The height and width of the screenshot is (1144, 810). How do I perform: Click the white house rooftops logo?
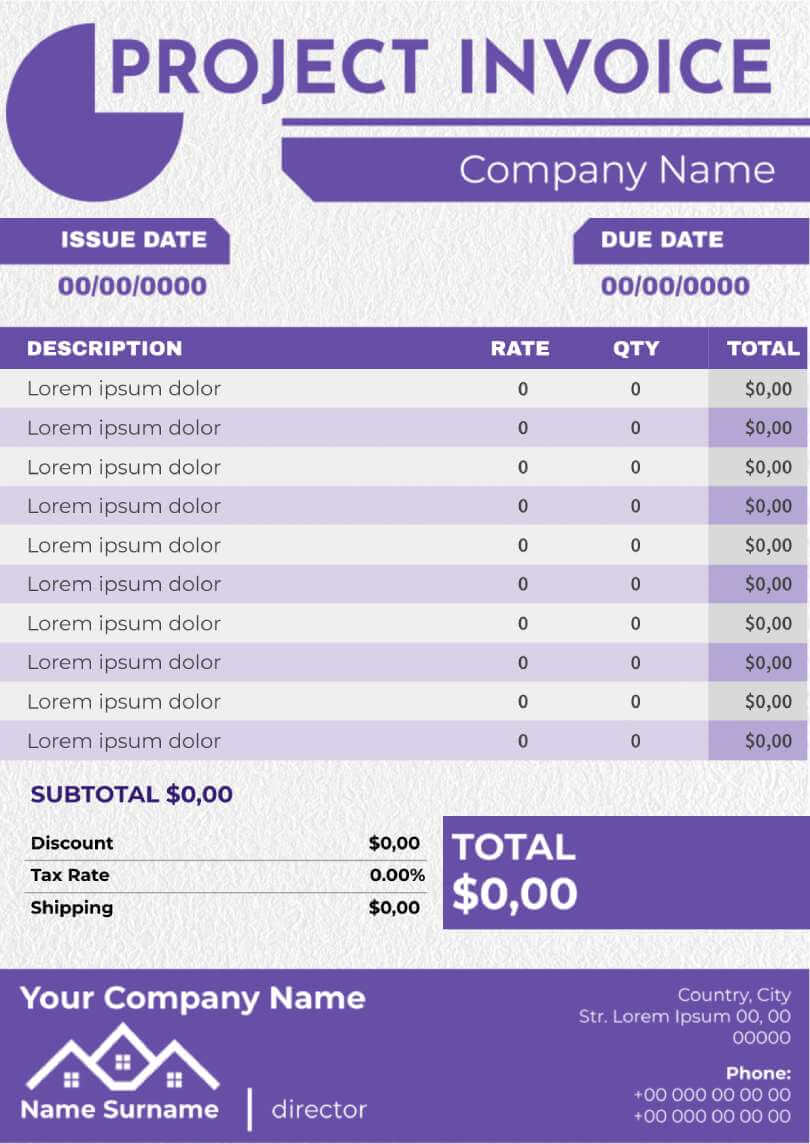point(122,1059)
